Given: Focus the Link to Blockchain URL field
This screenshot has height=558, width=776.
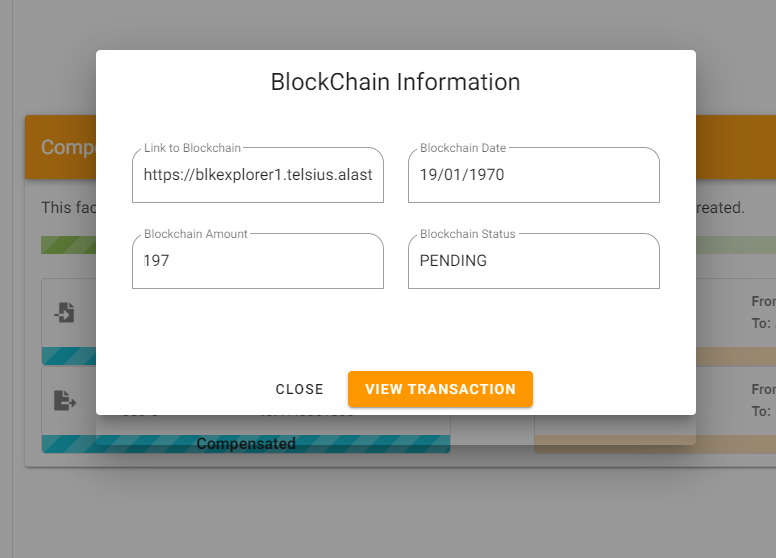Looking at the screenshot, I should (x=258, y=175).
